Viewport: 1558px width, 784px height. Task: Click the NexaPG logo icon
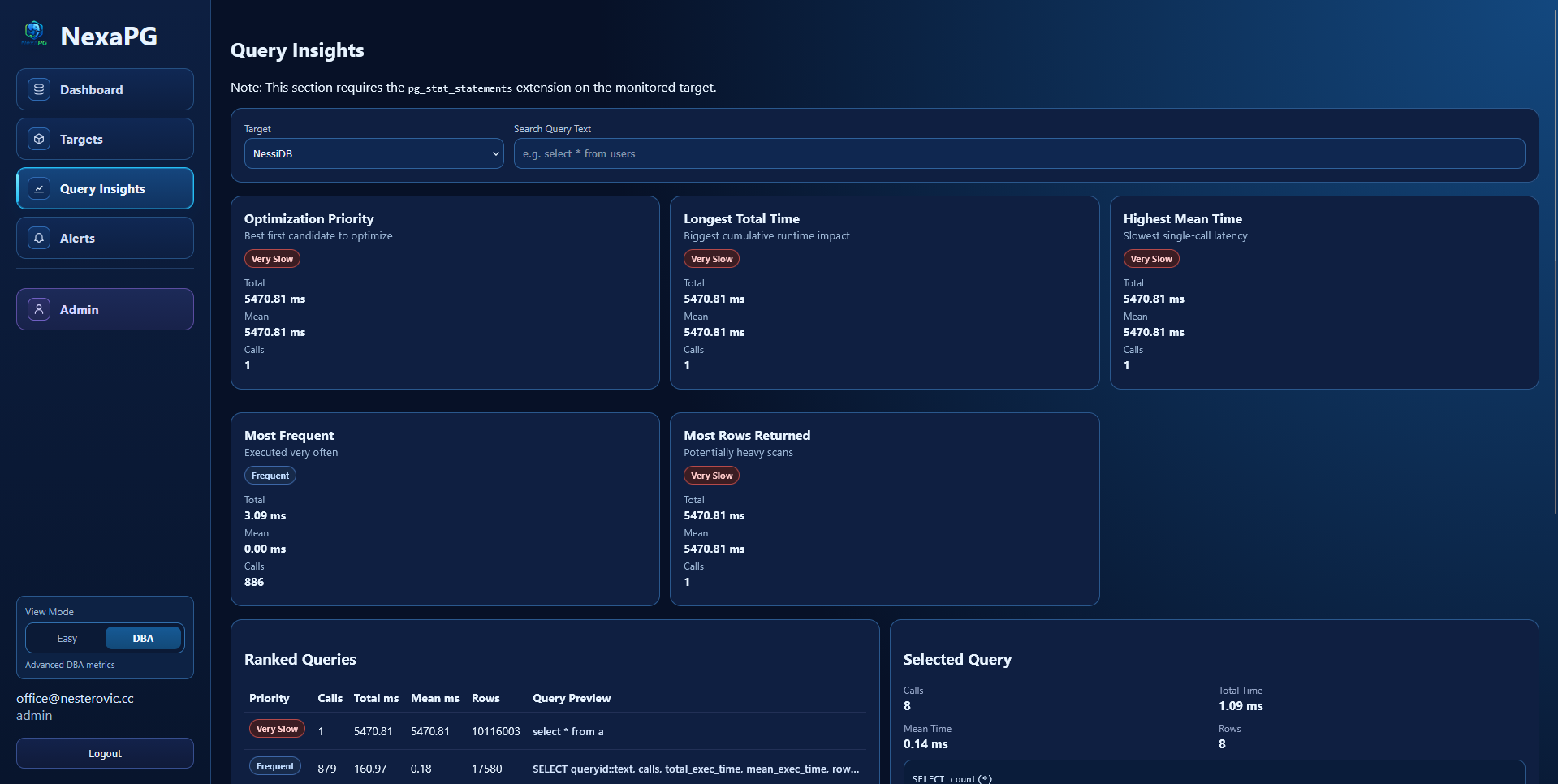[x=34, y=33]
